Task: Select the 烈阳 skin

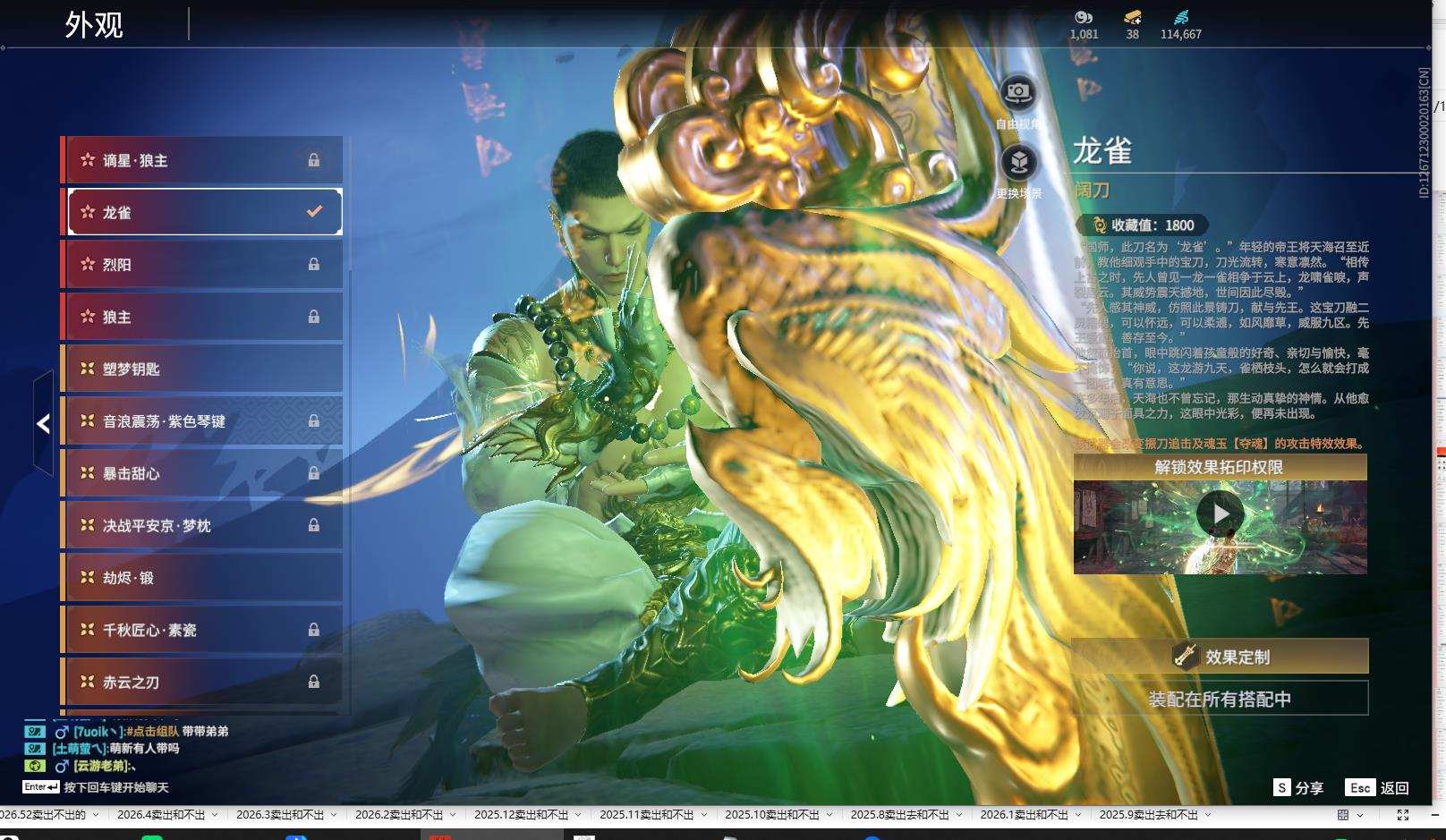Action: click(x=202, y=264)
